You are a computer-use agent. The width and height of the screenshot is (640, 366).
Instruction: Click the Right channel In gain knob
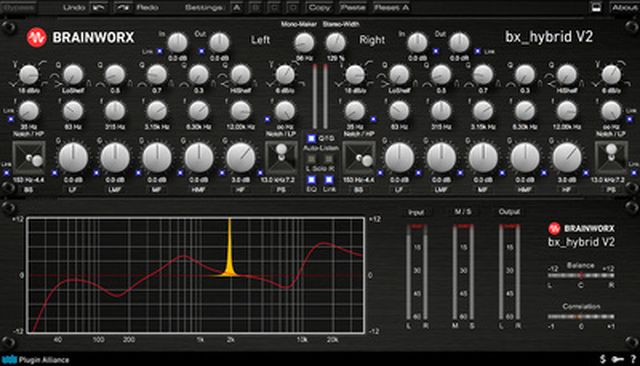coord(418,42)
